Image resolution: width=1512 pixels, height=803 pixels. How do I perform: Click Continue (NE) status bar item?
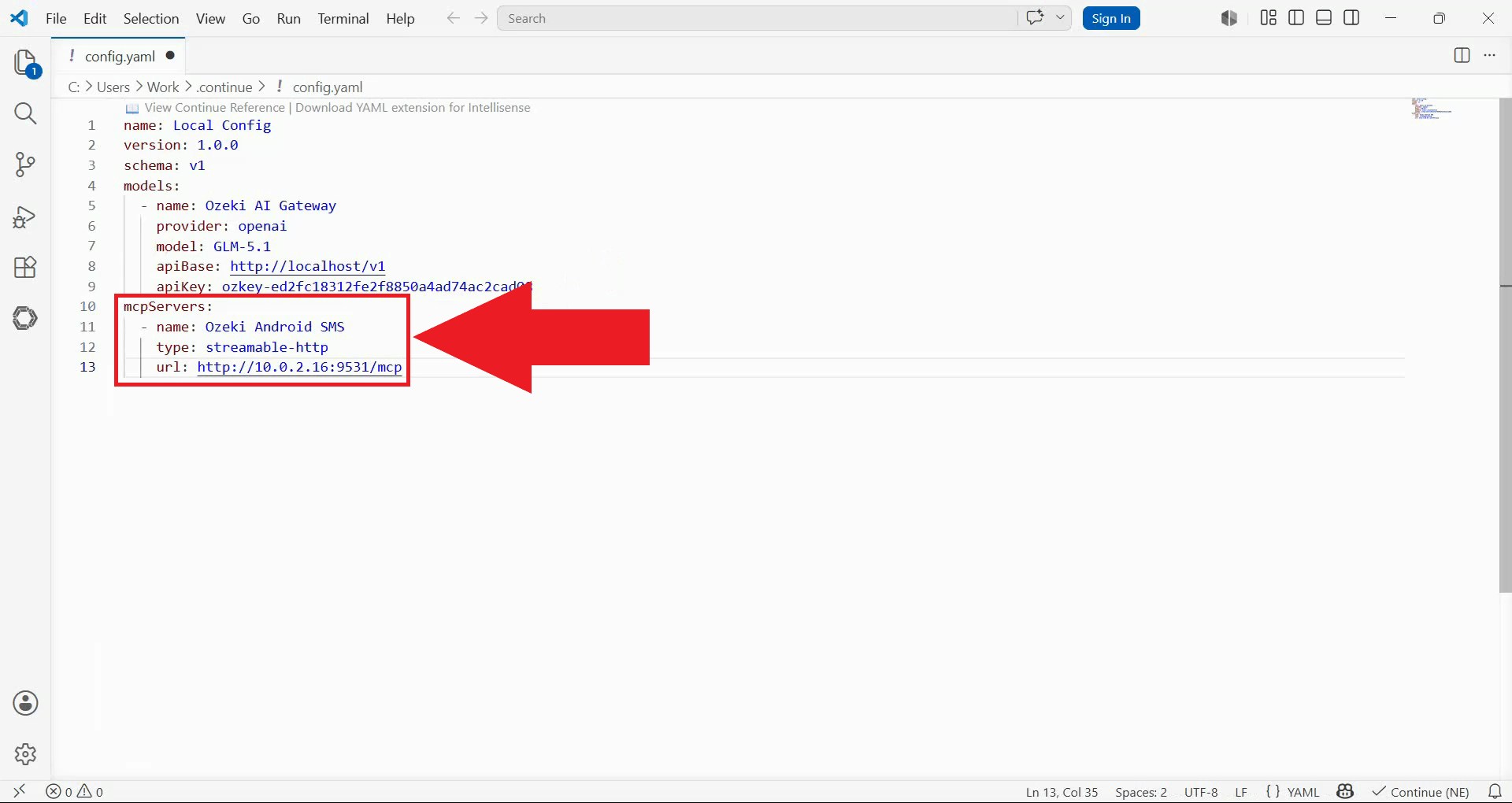[1421, 792]
